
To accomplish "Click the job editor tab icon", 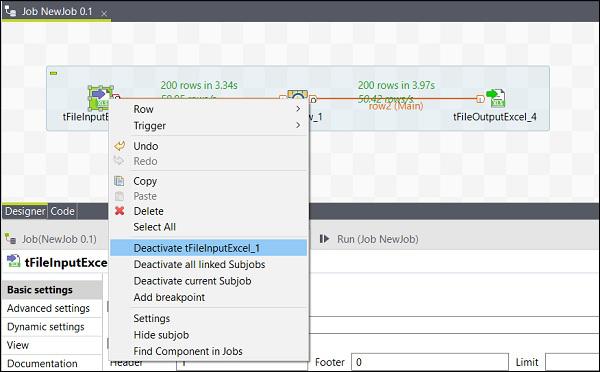I will 10,11.
